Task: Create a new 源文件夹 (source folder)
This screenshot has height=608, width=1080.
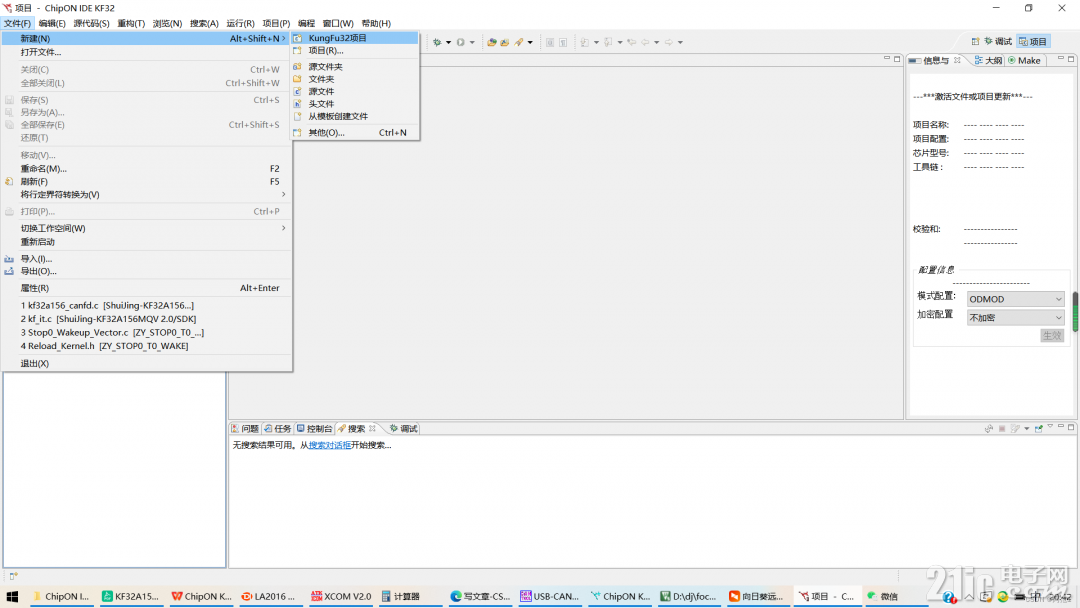Action: [x=355, y=67]
